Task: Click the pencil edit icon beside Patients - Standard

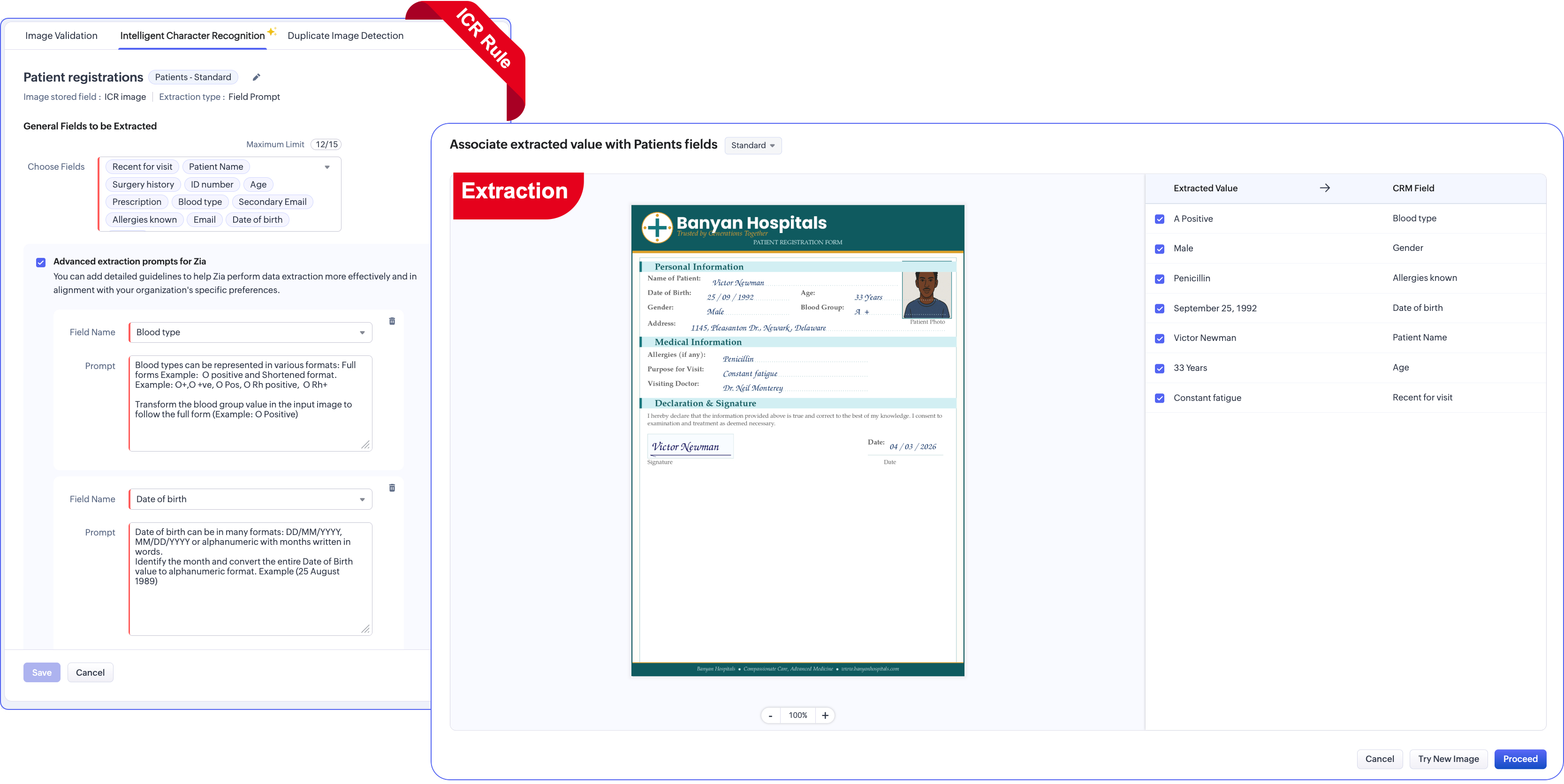Action: point(256,77)
